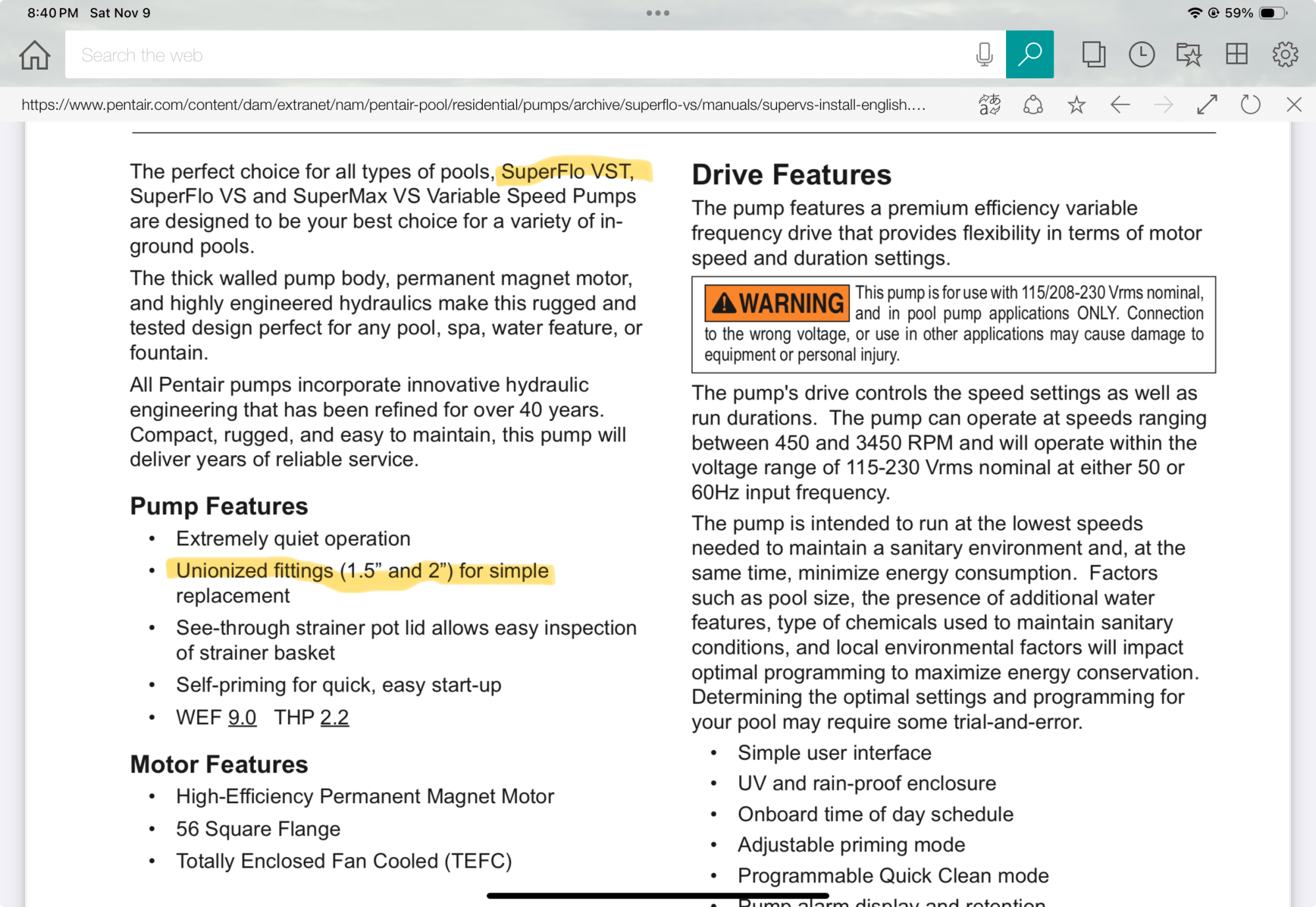
Task: Open browser settings gear
Action: 1285,55
